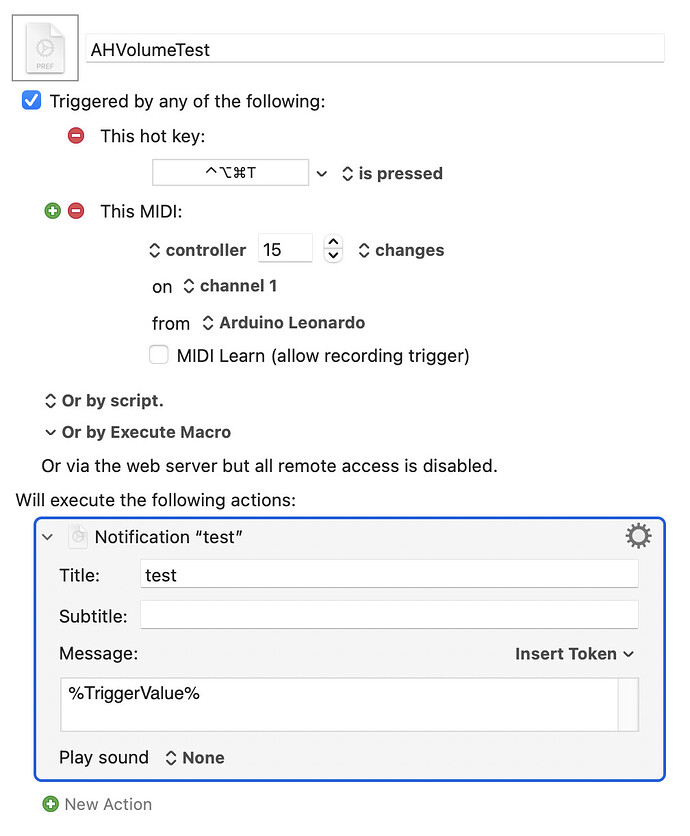690x836 pixels.
Task: Open the action gear menu
Action: [x=638, y=536]
